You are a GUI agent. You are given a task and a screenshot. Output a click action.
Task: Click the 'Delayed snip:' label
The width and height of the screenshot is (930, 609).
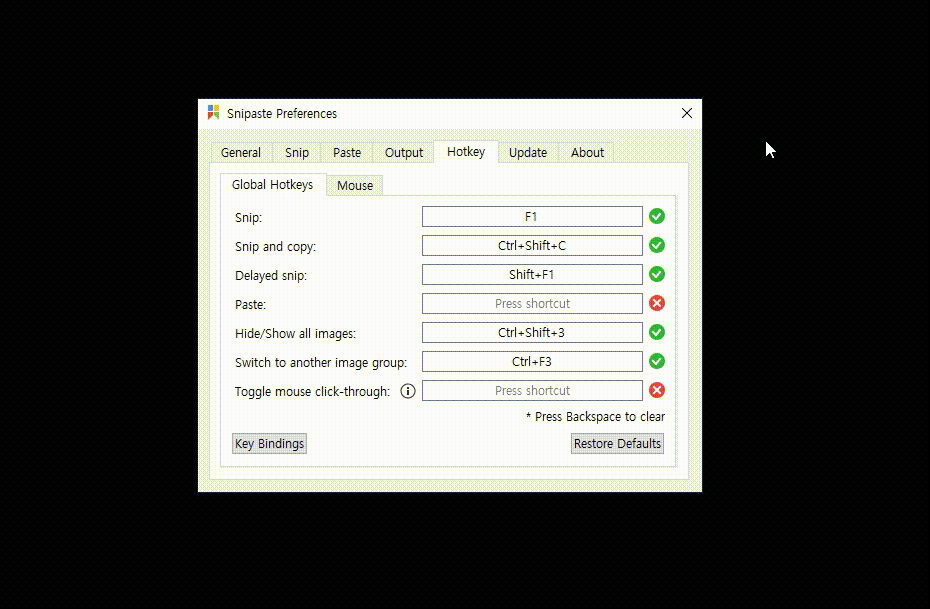point(271,276)
